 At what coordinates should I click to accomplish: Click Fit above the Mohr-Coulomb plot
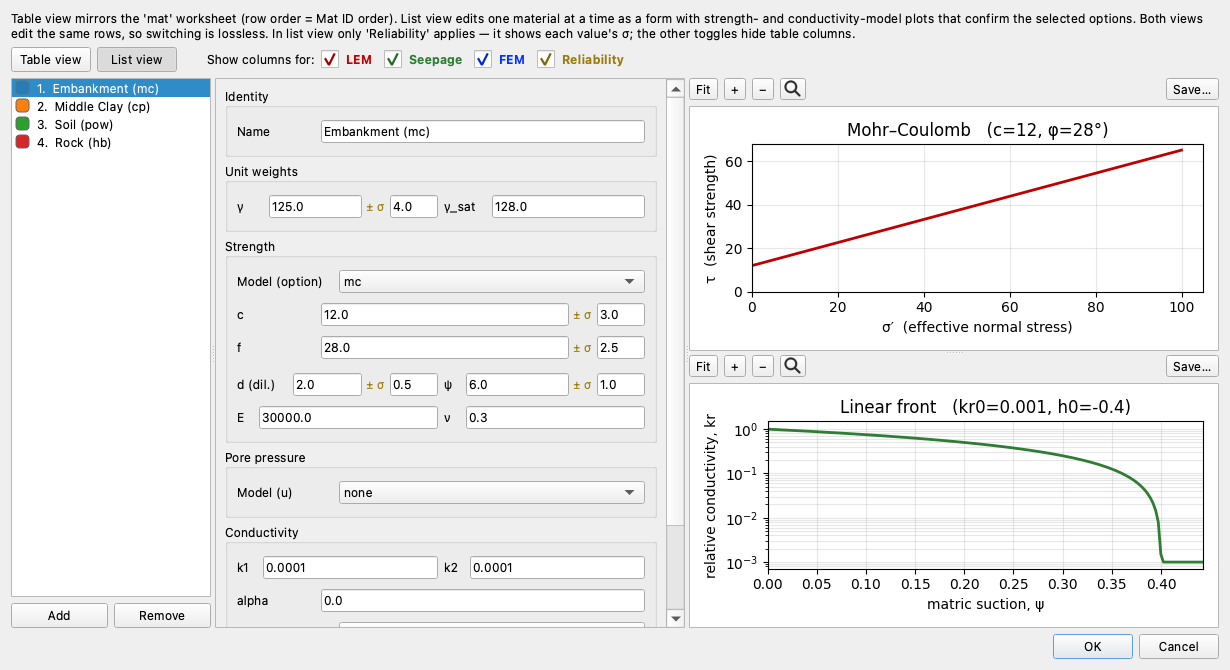(x=703, y=89)
